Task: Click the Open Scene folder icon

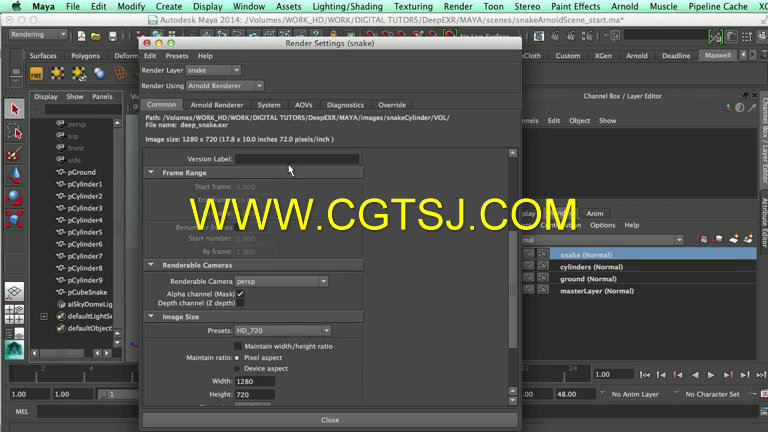Action: click(96, 36)
